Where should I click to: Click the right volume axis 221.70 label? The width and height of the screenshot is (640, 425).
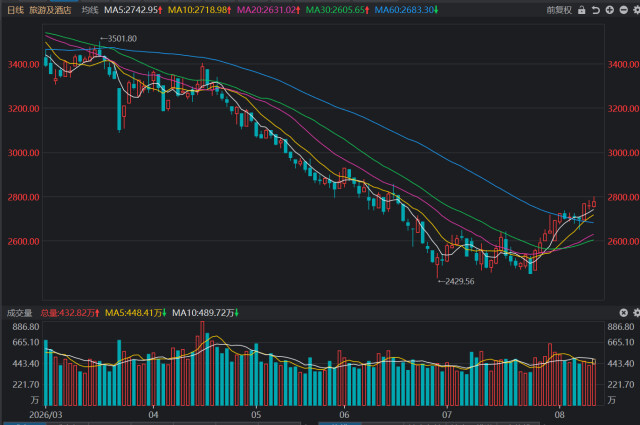621,385
